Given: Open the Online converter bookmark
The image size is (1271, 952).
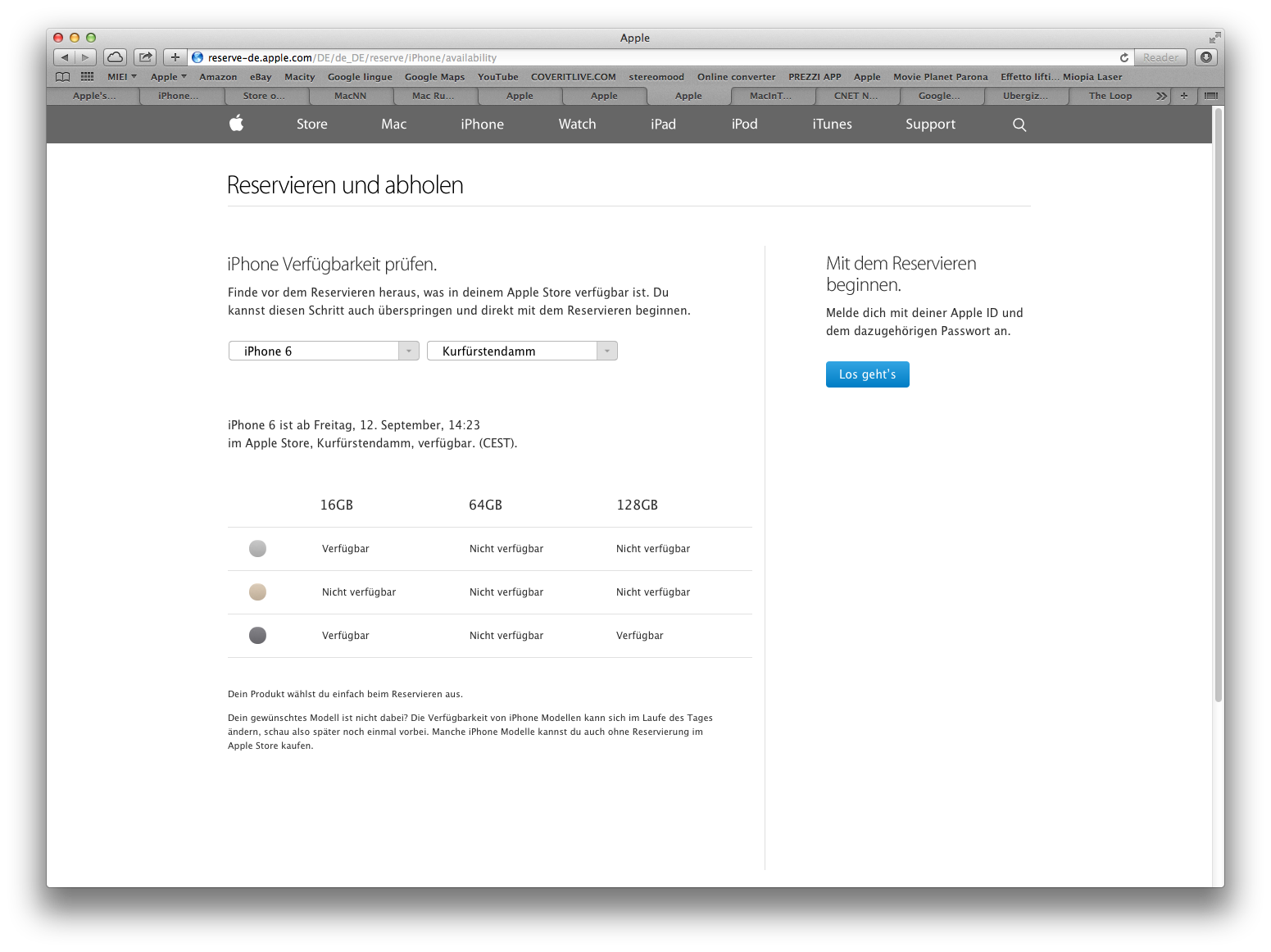Looking at the screenshot, I should (737, 77).
